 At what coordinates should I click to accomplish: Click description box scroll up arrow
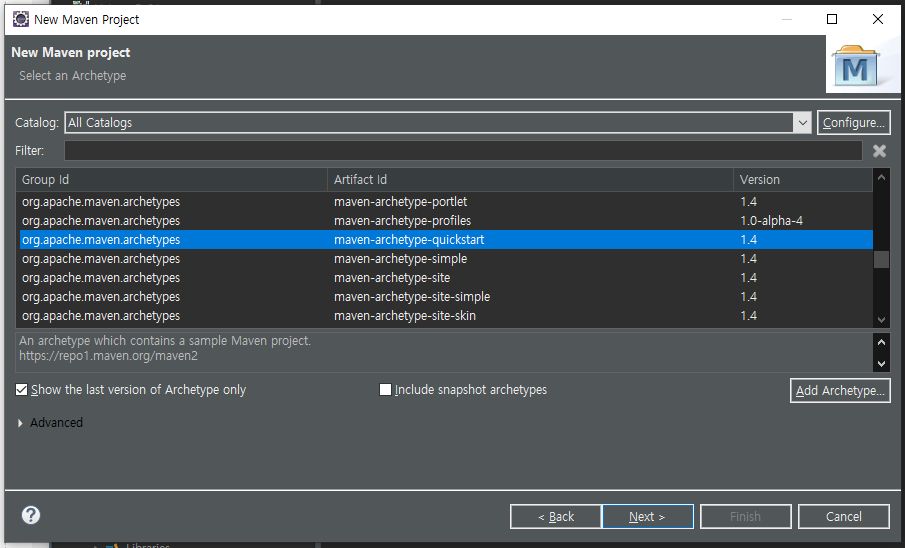coord(881,342)
